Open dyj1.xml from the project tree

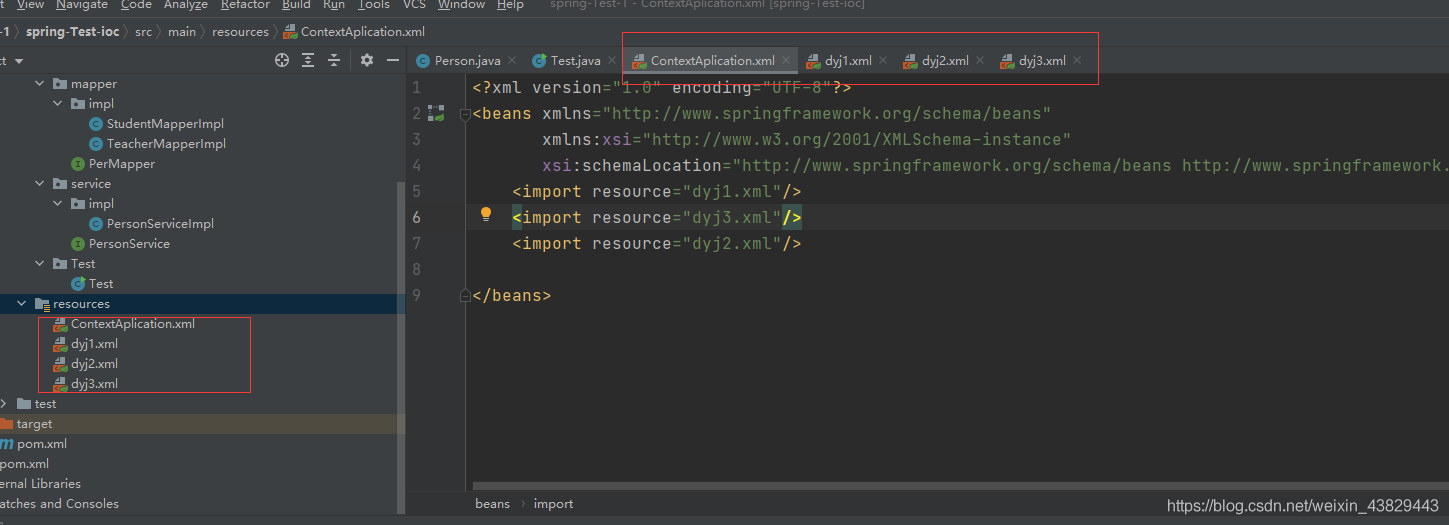coord(94,344)
